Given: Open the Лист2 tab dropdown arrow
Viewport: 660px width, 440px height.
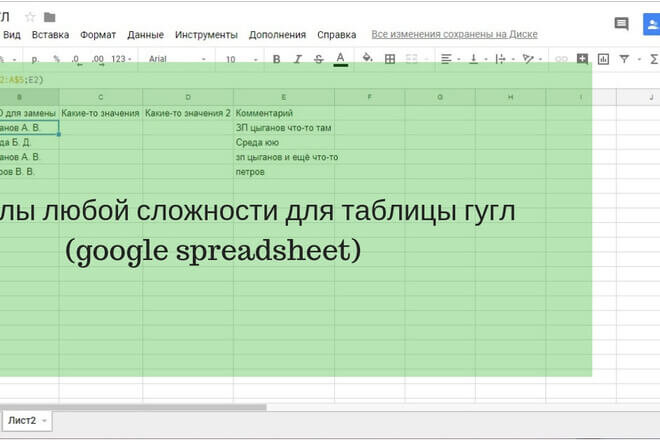Looking at the screenshot, I should pyautogui.click(x=44, y=421).
